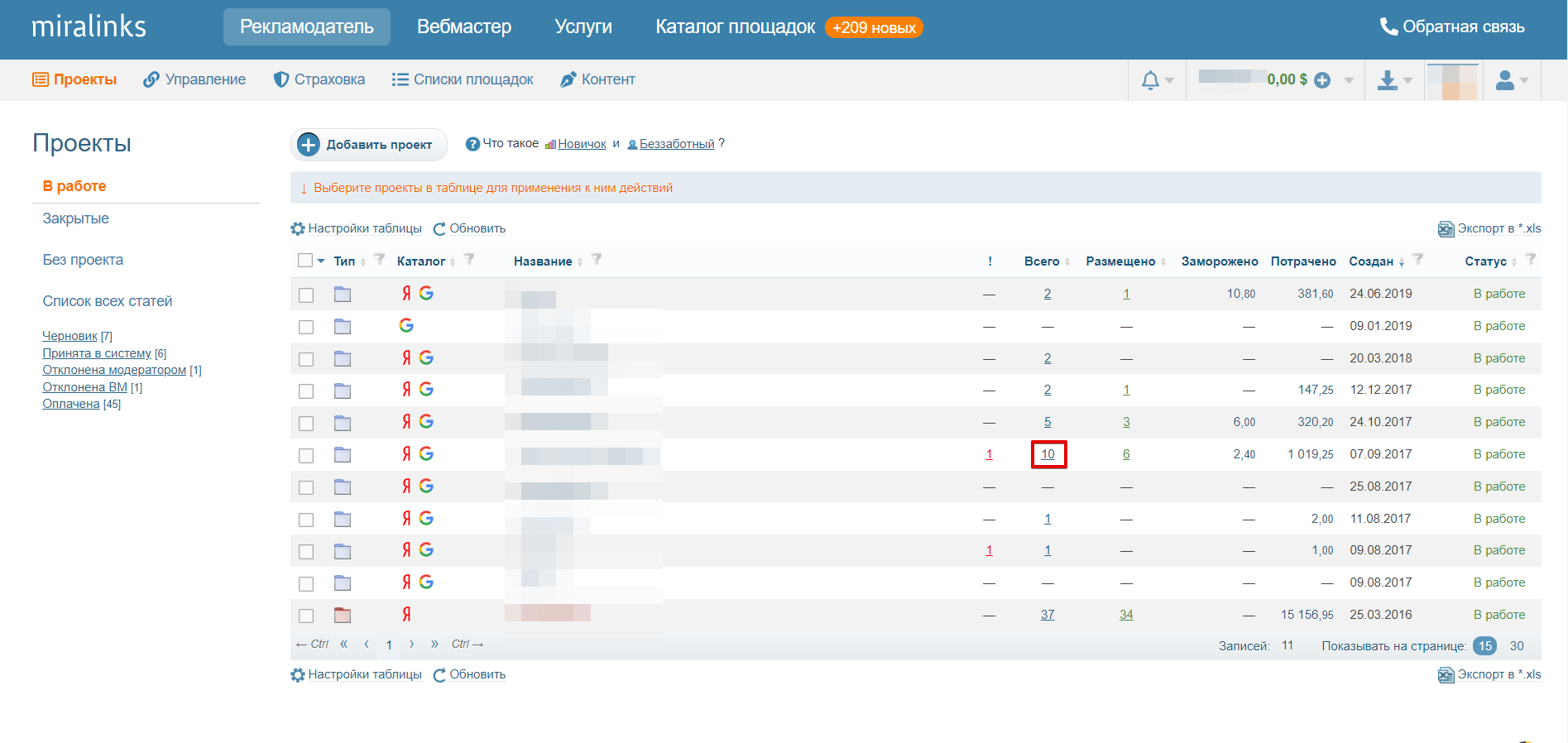Check the box for project created 24.06.2019

click(306, 295)
